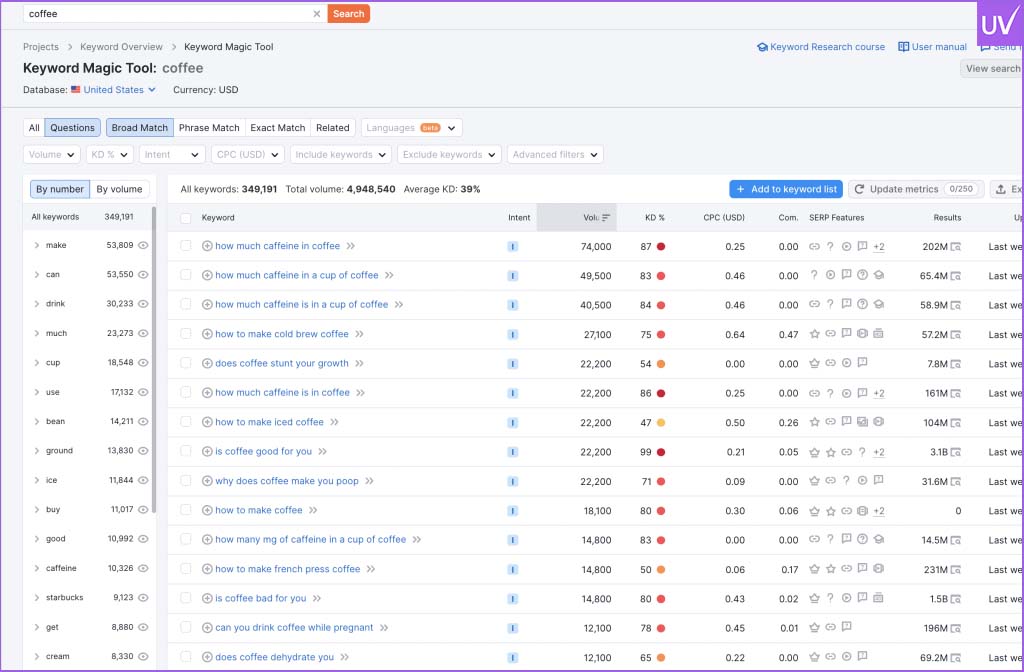Image resolution: width=1024 pixels, height=672 pixels.
Task: Toggle the eye icon for 'make' group
Action: tap(143, 245)
